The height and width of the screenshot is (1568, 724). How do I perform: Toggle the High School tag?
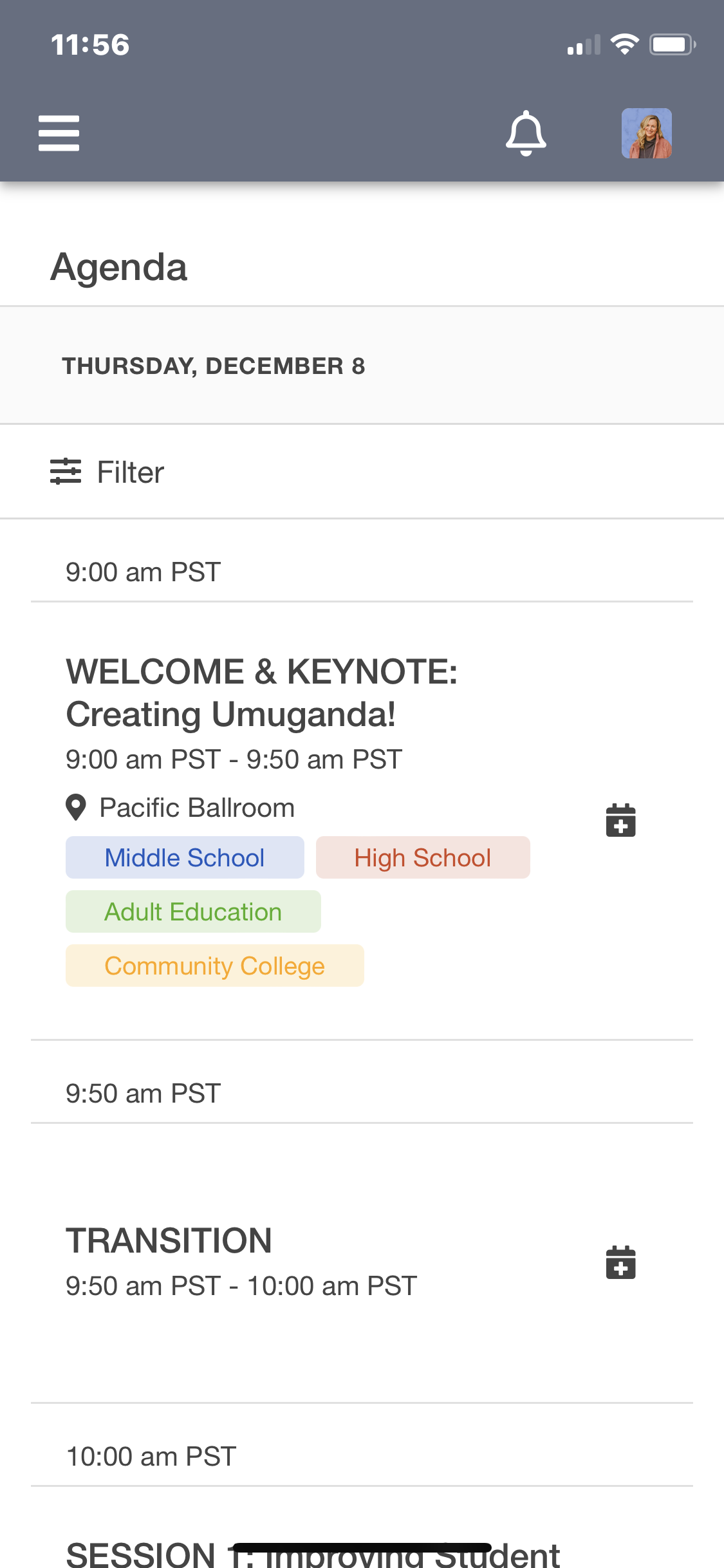click(x=422, y=857)
